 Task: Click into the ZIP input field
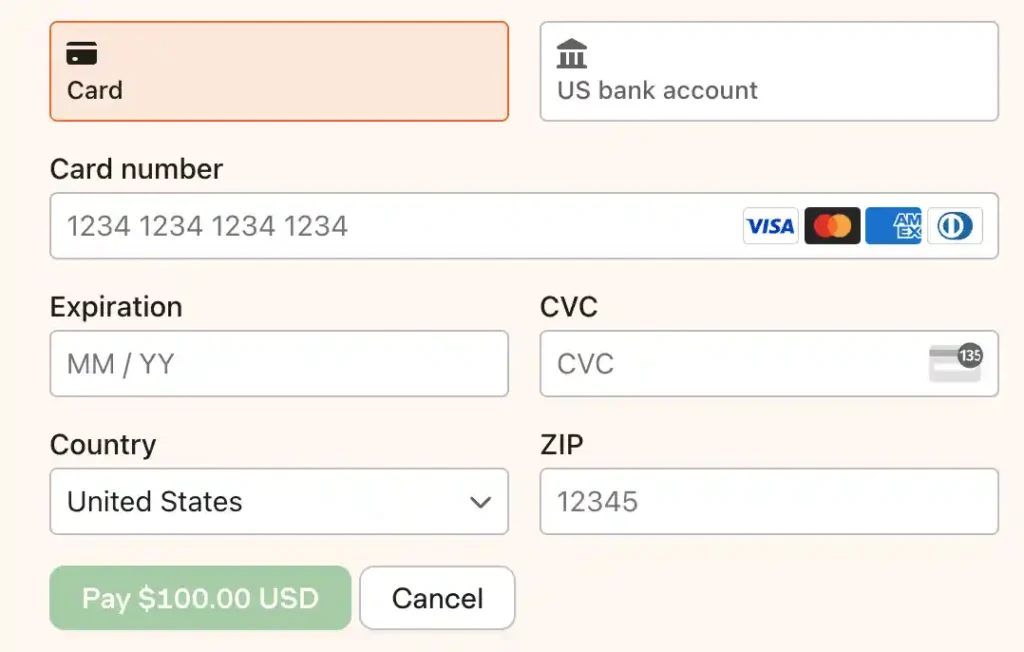point(769,501)
